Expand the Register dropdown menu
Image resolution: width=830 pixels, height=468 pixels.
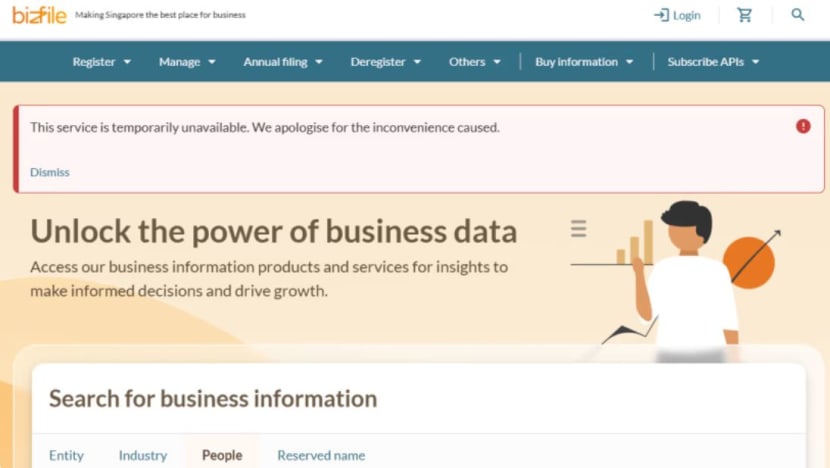(x=102, y=62)
